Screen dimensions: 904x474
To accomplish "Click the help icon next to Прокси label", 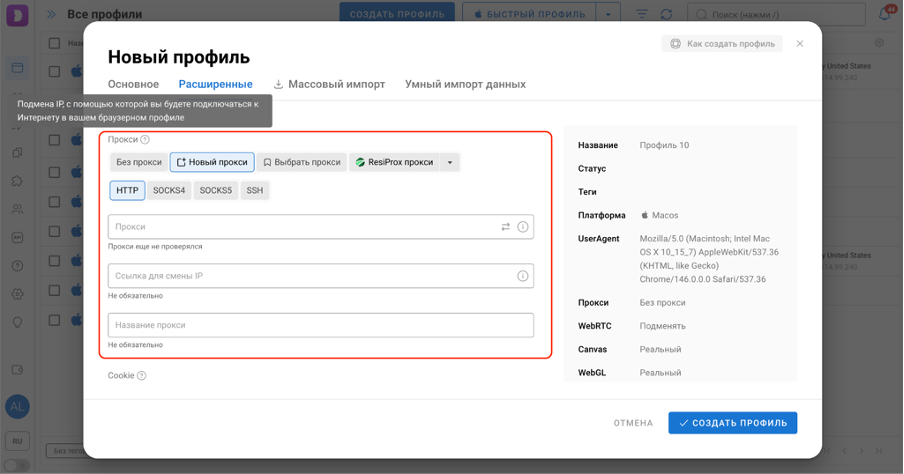I will pos(145,140).
